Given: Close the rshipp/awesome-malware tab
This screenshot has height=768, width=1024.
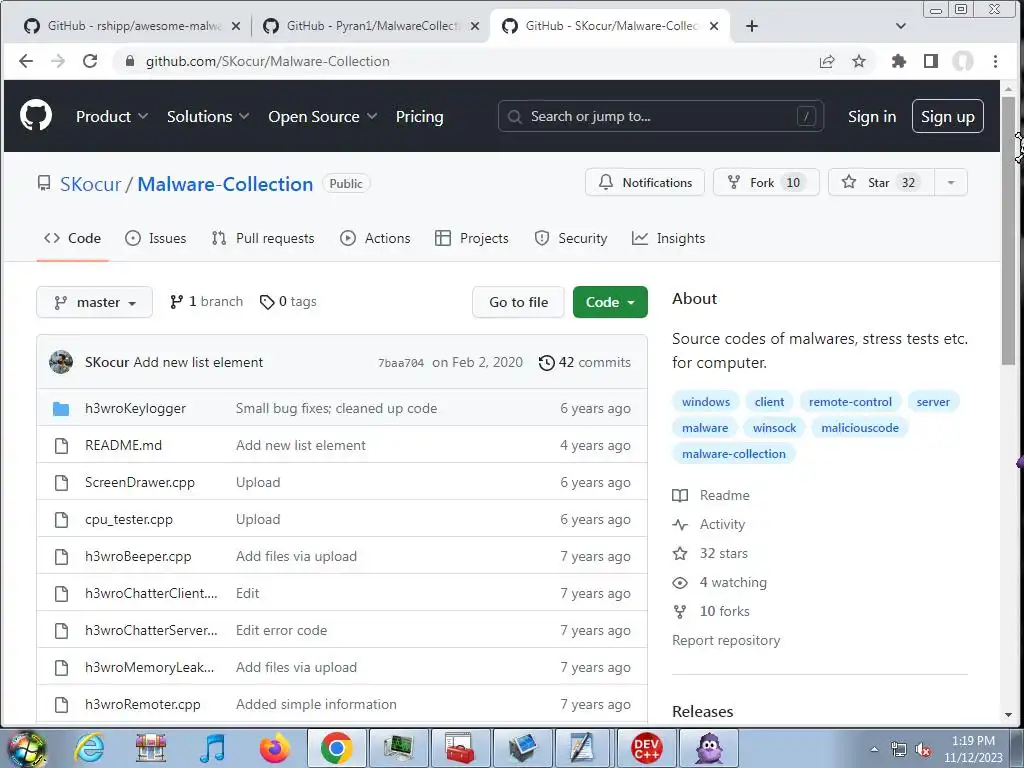Looking at the screenshot, I should [x=236, y=26].
